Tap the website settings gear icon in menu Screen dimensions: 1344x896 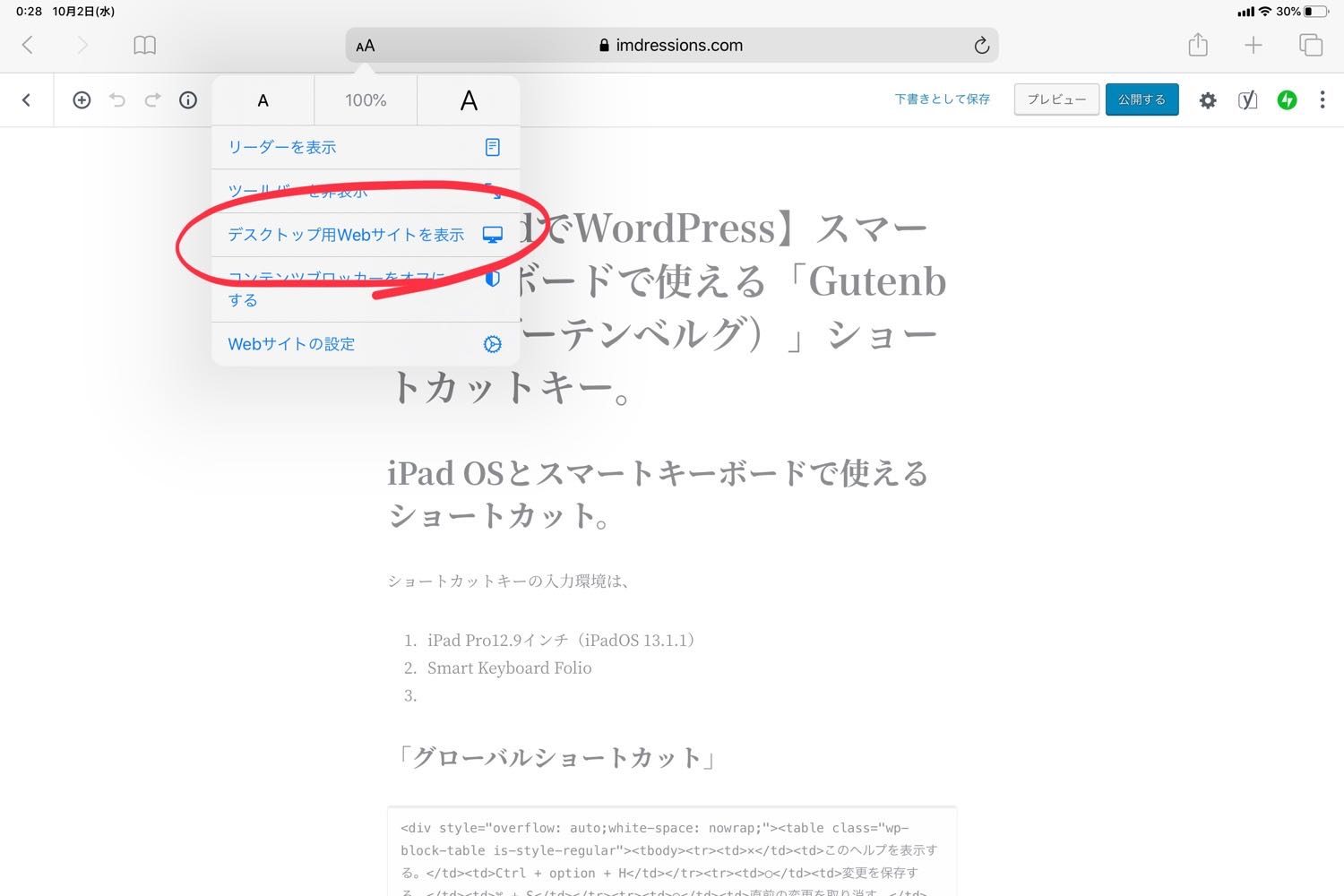click(x=492, y=344)
